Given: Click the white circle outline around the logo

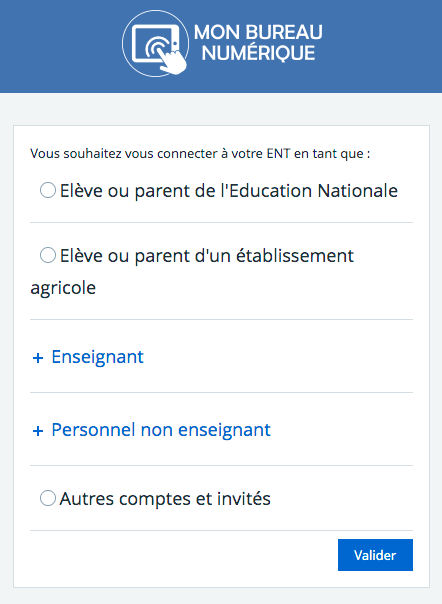Looking at the screenshot, I should (155, 44).
